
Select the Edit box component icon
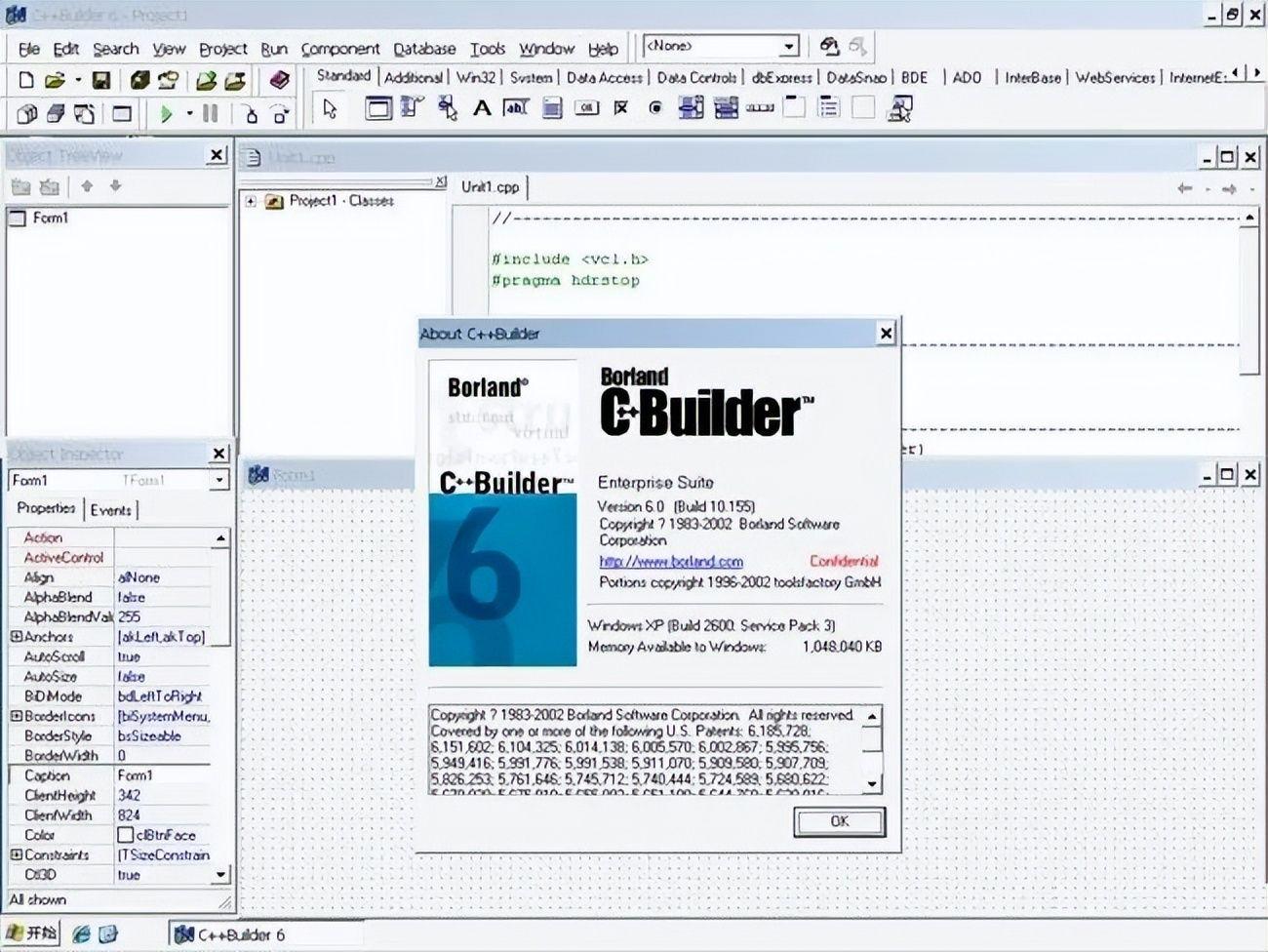click(516, 108)
